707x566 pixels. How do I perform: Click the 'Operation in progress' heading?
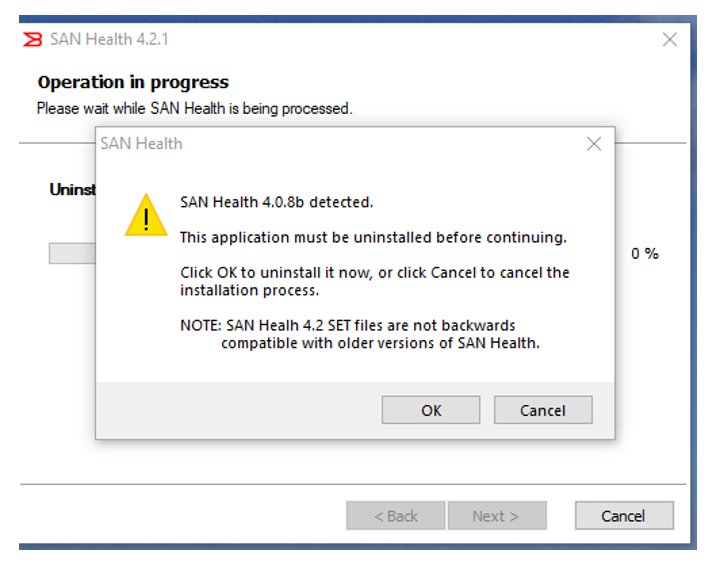click(133, 82)
